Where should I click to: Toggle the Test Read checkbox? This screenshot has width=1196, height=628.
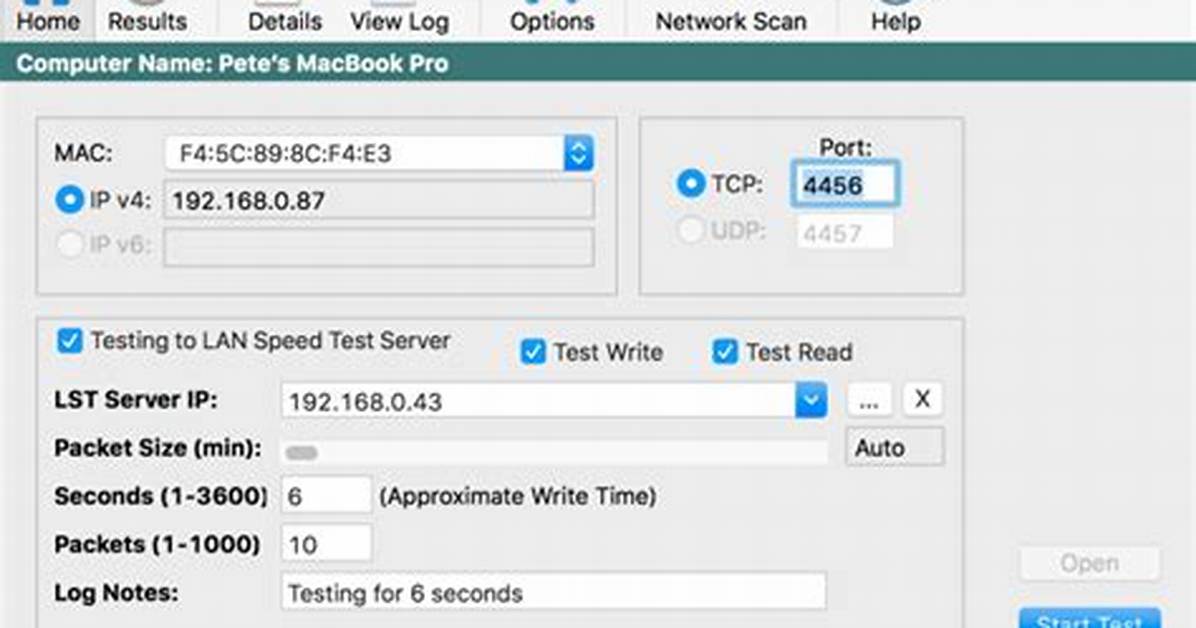click(725, 352)
